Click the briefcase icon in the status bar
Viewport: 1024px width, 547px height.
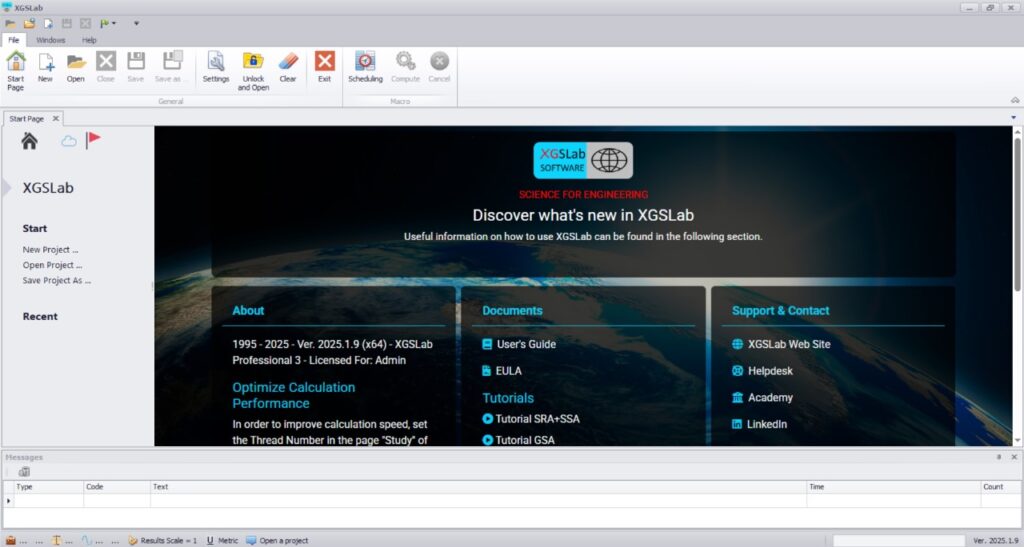pos(10,540)
